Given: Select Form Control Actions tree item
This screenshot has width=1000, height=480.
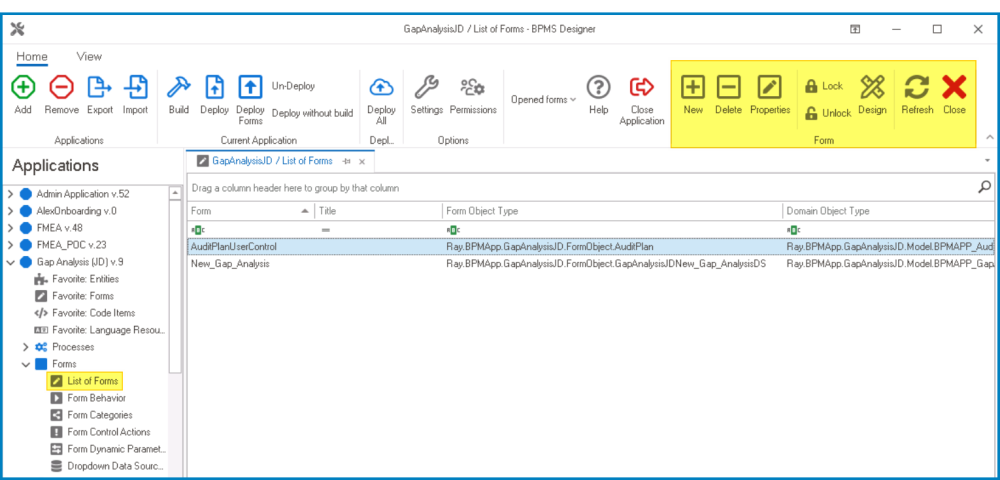Looking at the screenshot, I should pos(109,432).
